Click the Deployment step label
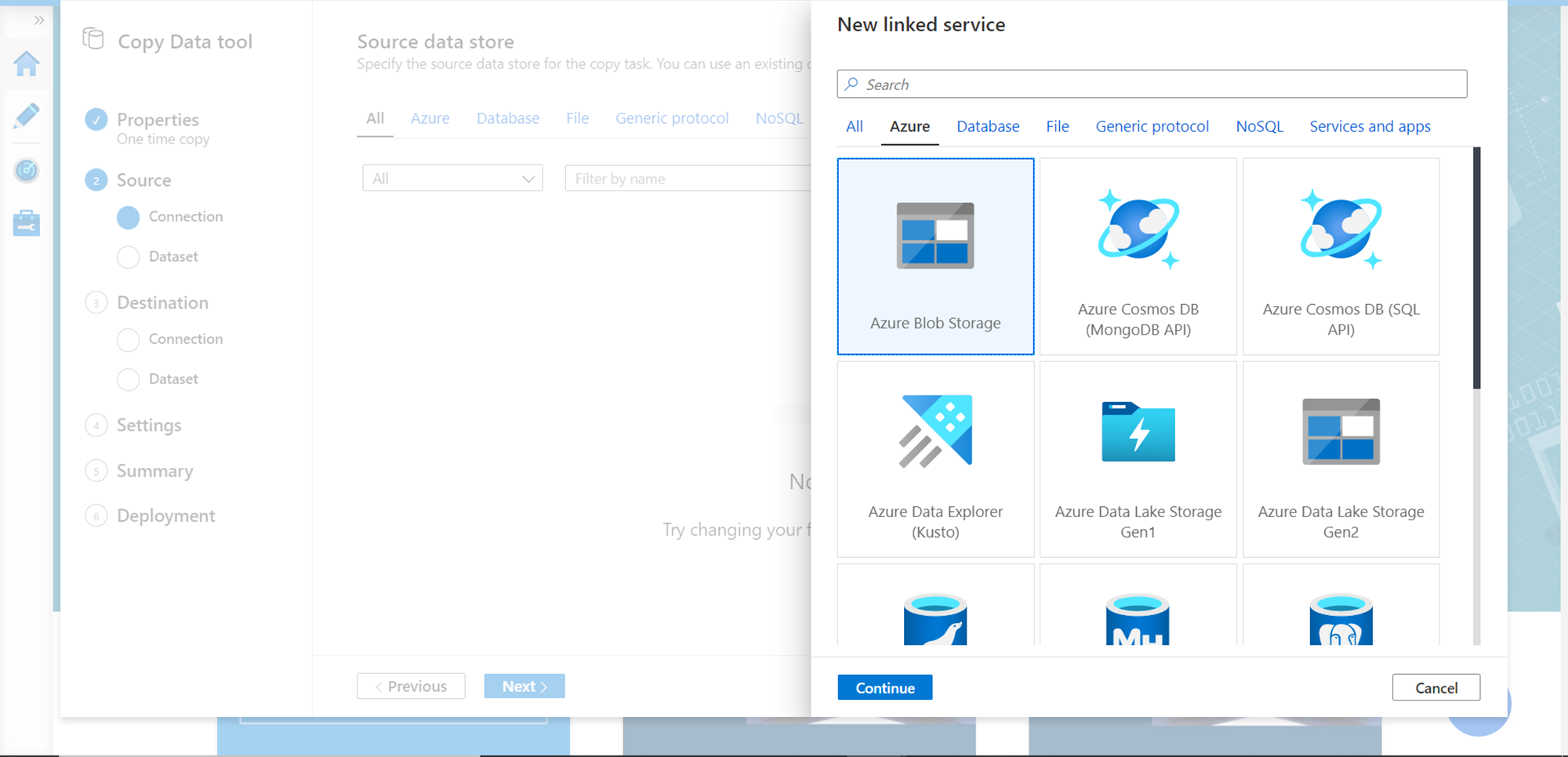Viewport: 1568px width, 757px height. (165, 516)
